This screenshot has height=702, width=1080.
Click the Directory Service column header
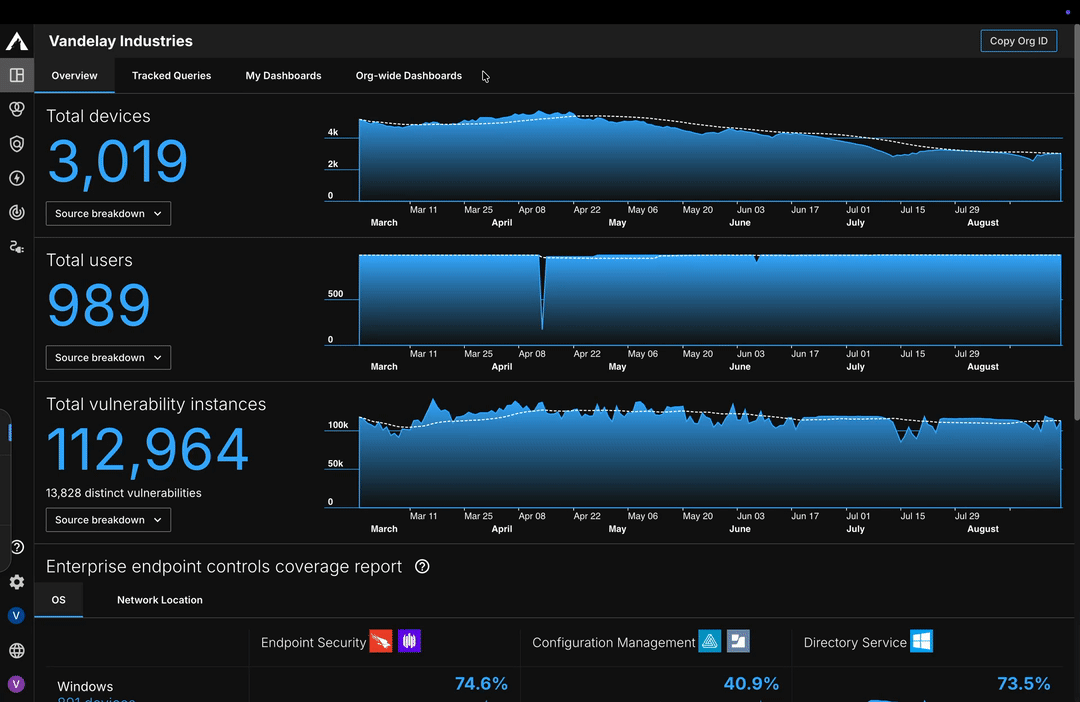pos(855,642)
